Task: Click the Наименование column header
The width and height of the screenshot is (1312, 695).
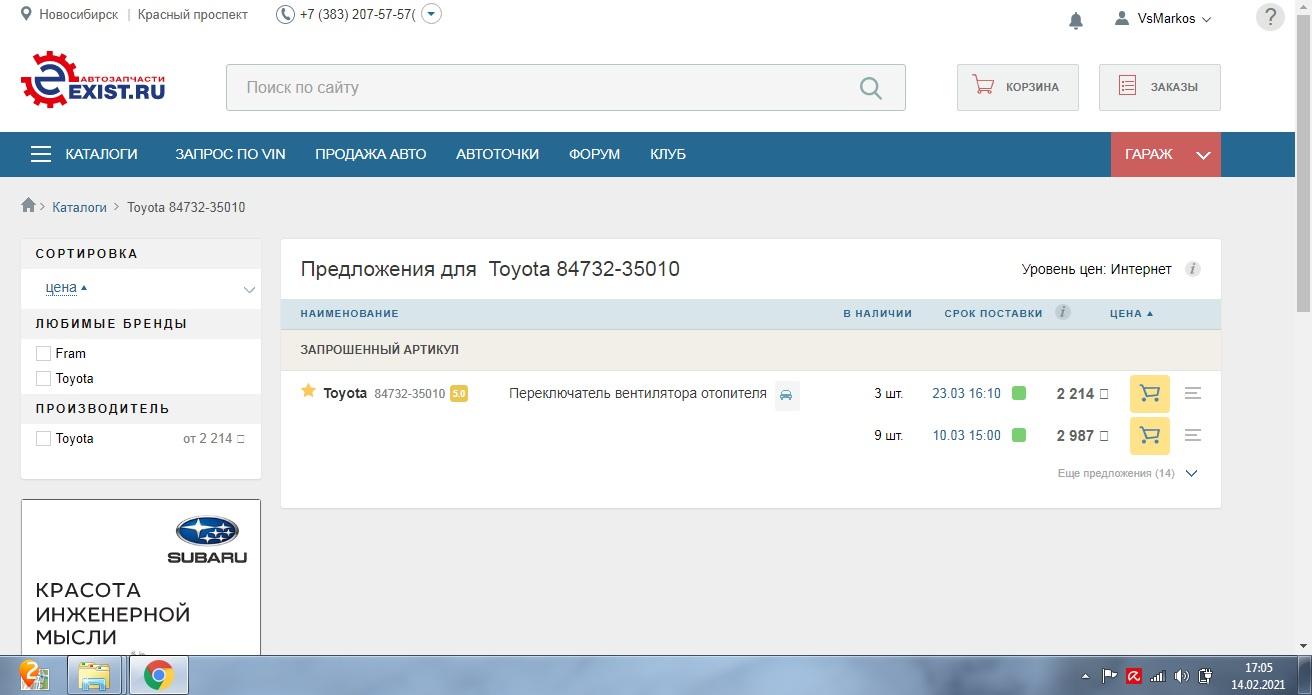Action: [349, 313]
